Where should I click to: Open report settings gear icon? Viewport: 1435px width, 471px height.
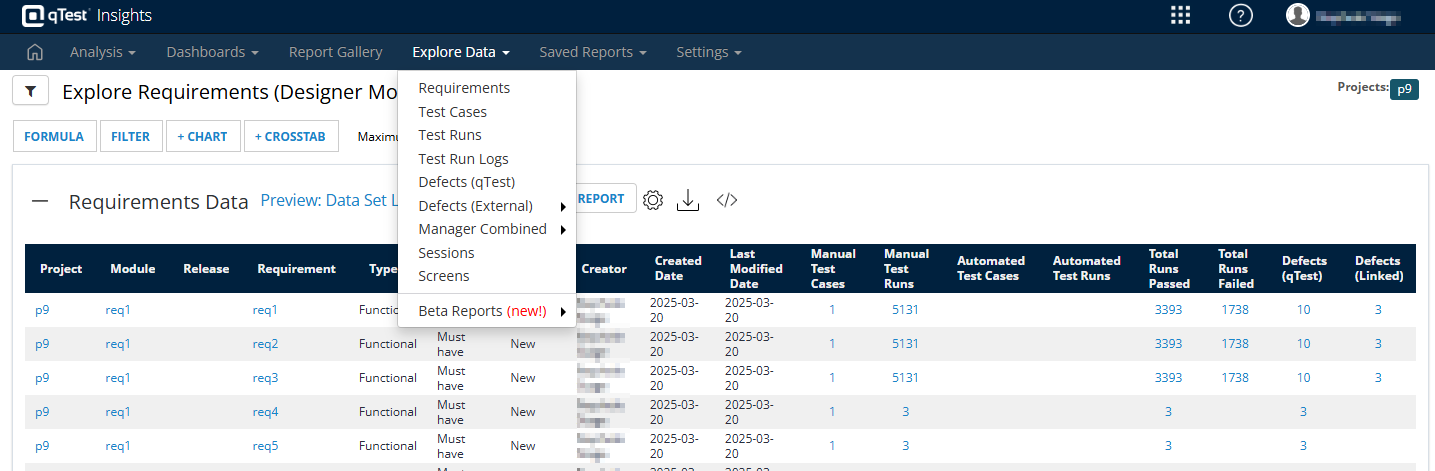point(653,200)
